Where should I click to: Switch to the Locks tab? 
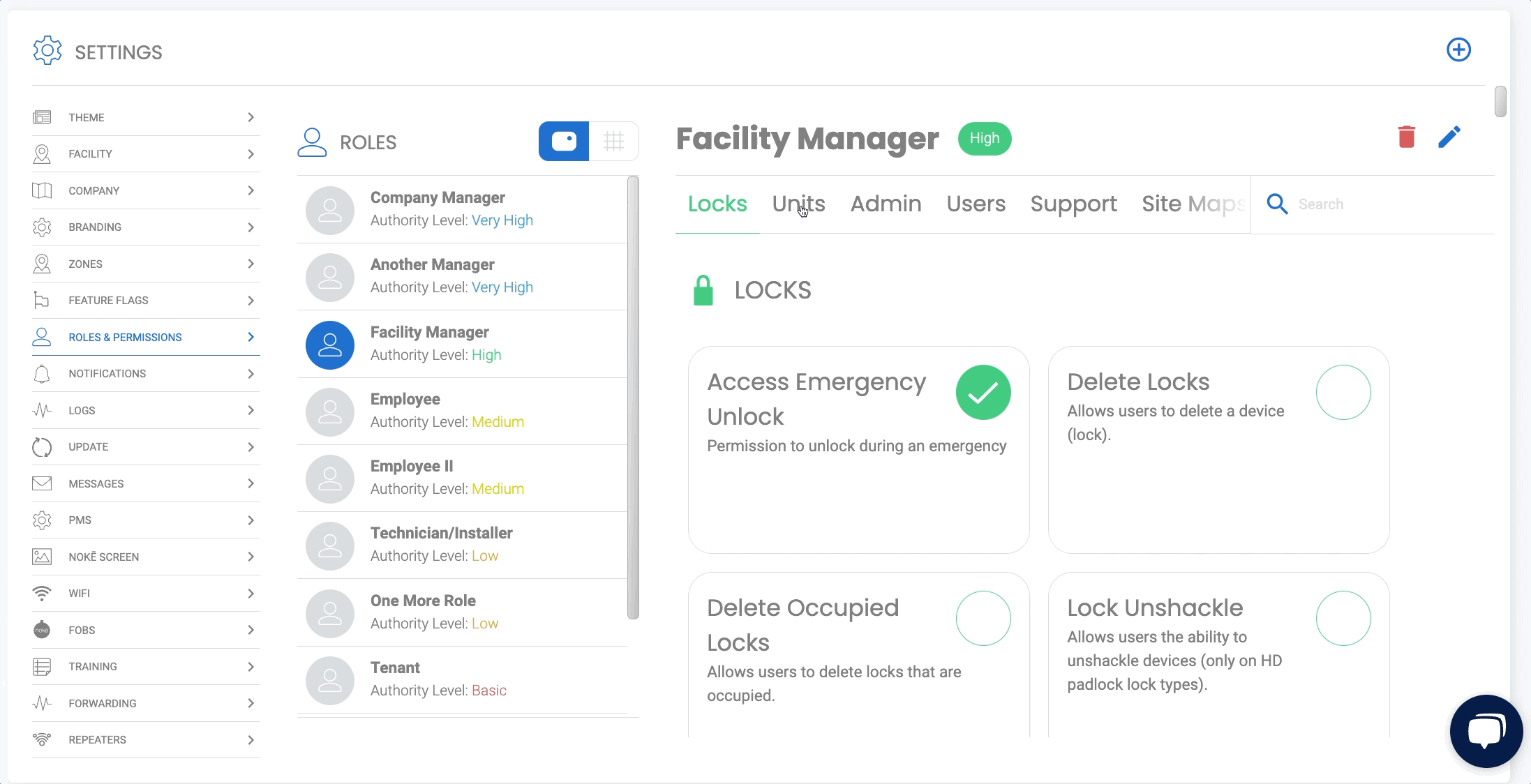[x=717, y=204]
